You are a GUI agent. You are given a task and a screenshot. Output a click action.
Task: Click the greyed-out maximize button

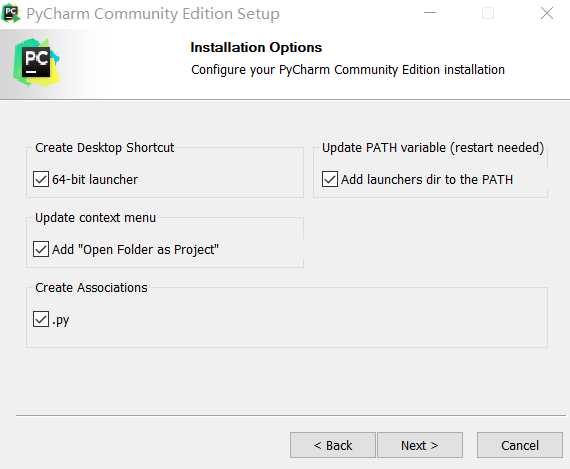(487, 13)
